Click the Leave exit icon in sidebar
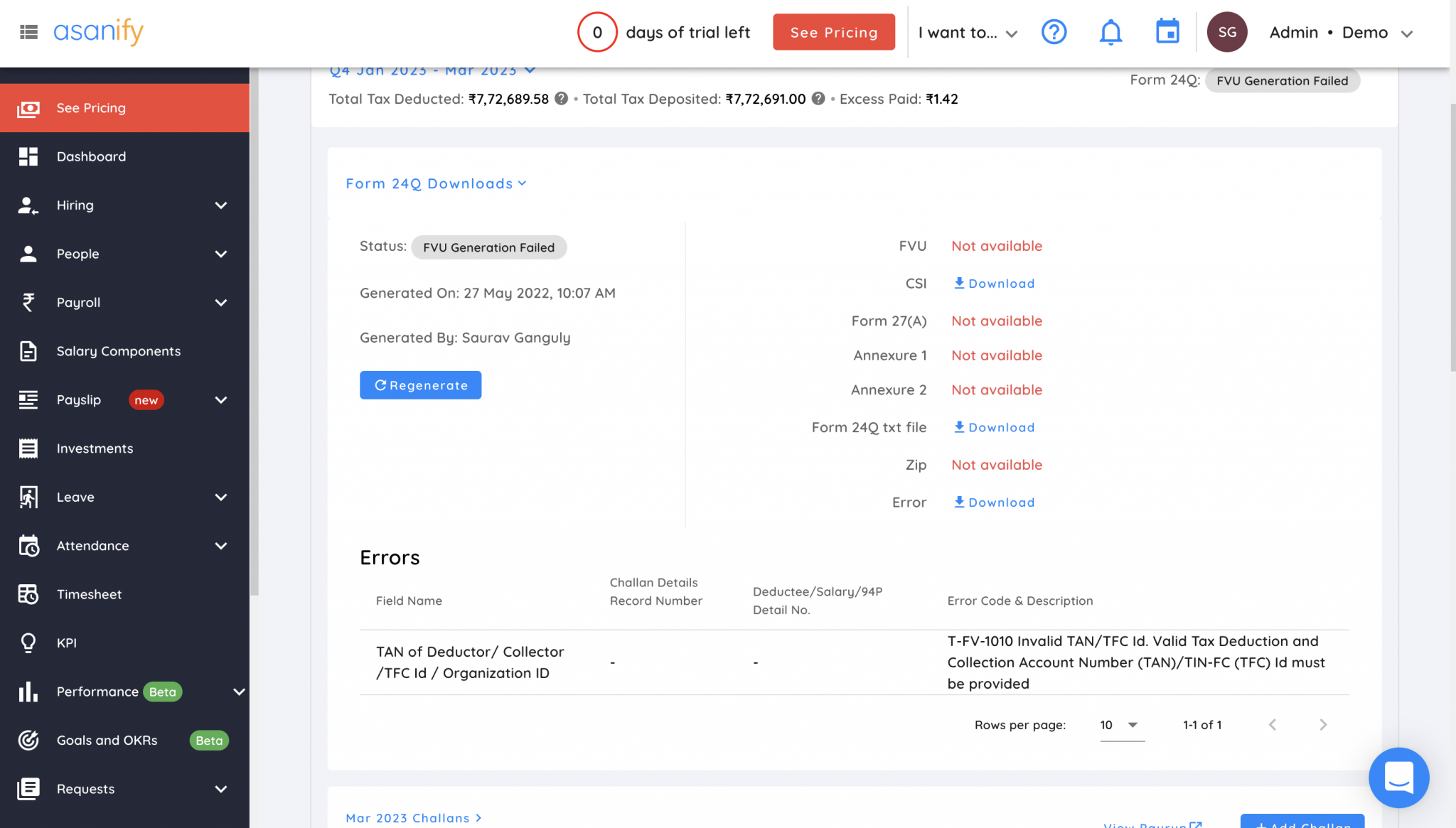Screen dimensions: 1456x828 tap(28, 497)
